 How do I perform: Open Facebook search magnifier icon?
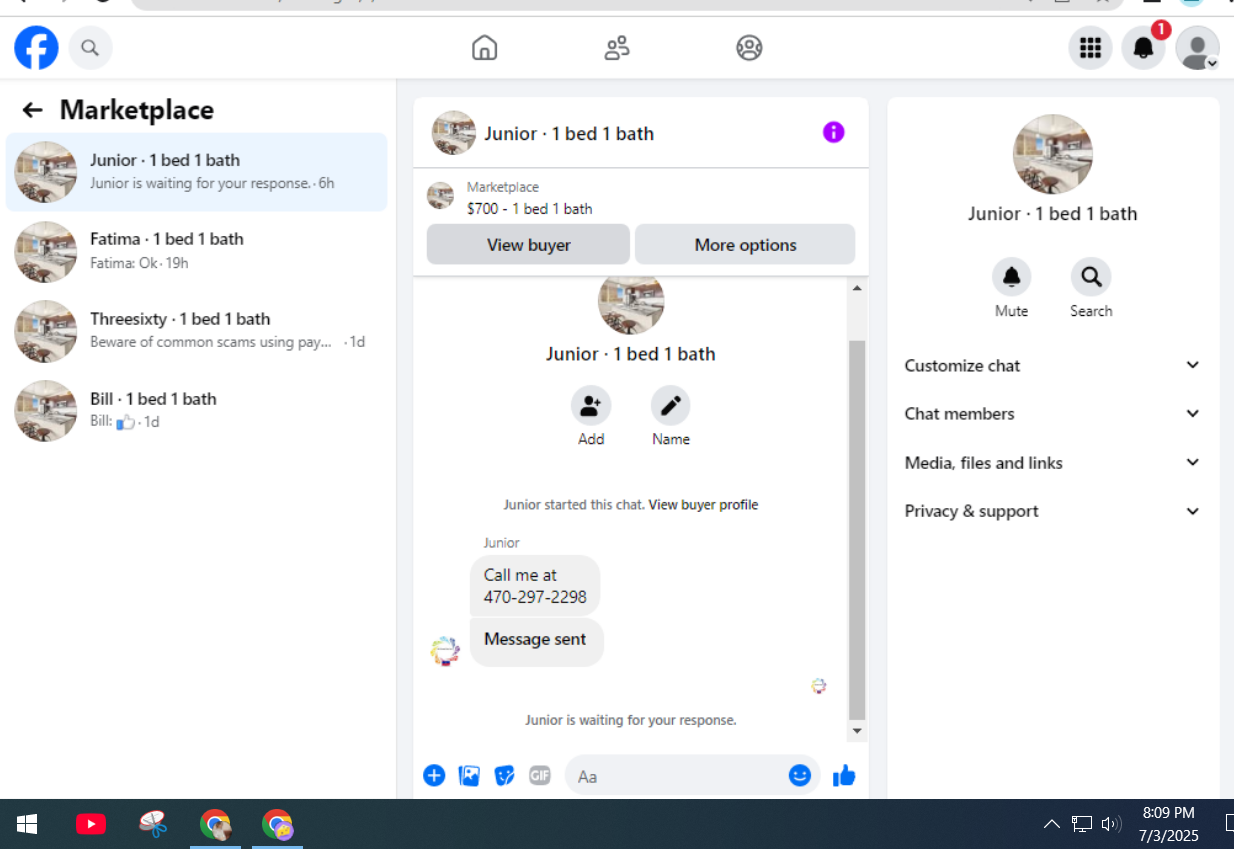pos(90,48)
